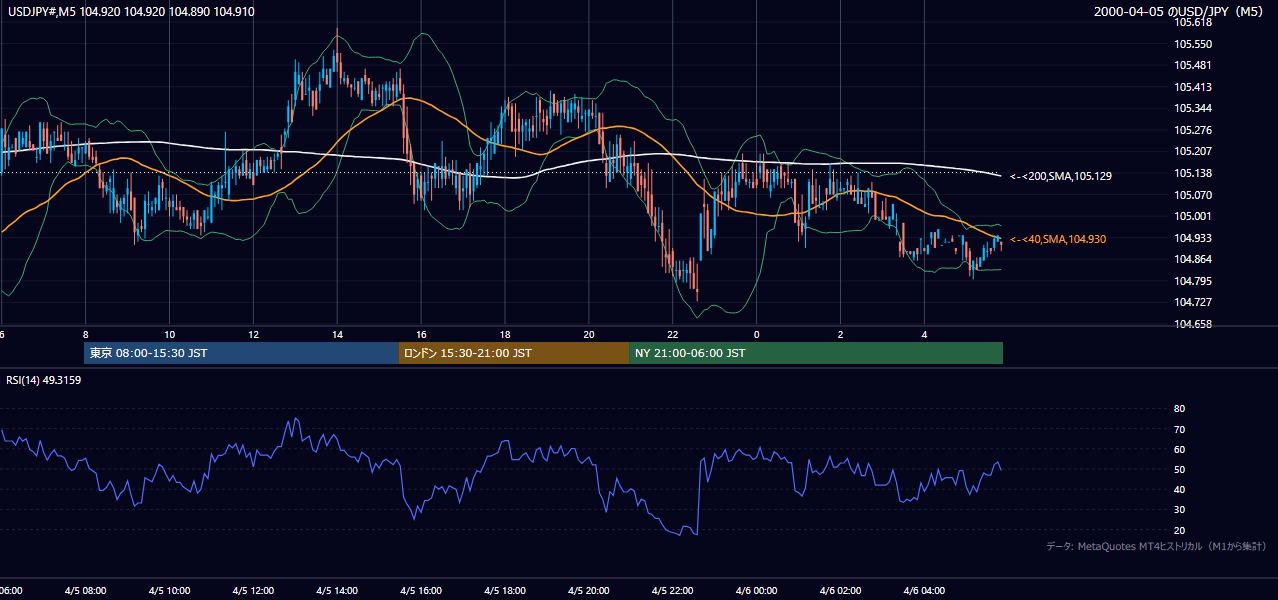
Task: Click the chart title 2000-04-05 のUSD/JPY (M5)
Action: 1180,12
